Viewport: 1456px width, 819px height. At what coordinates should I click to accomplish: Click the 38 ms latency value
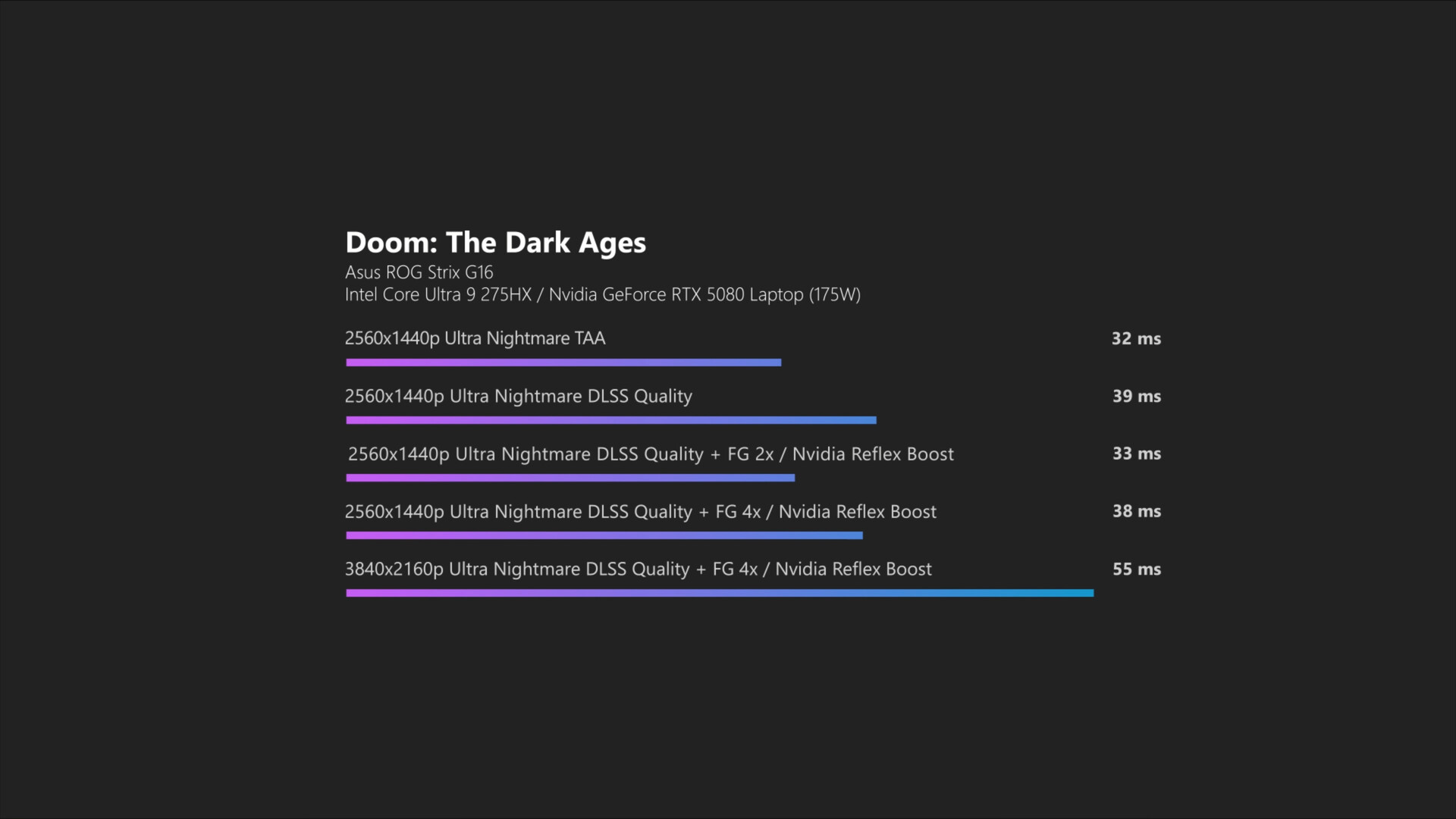(1136, 512)
